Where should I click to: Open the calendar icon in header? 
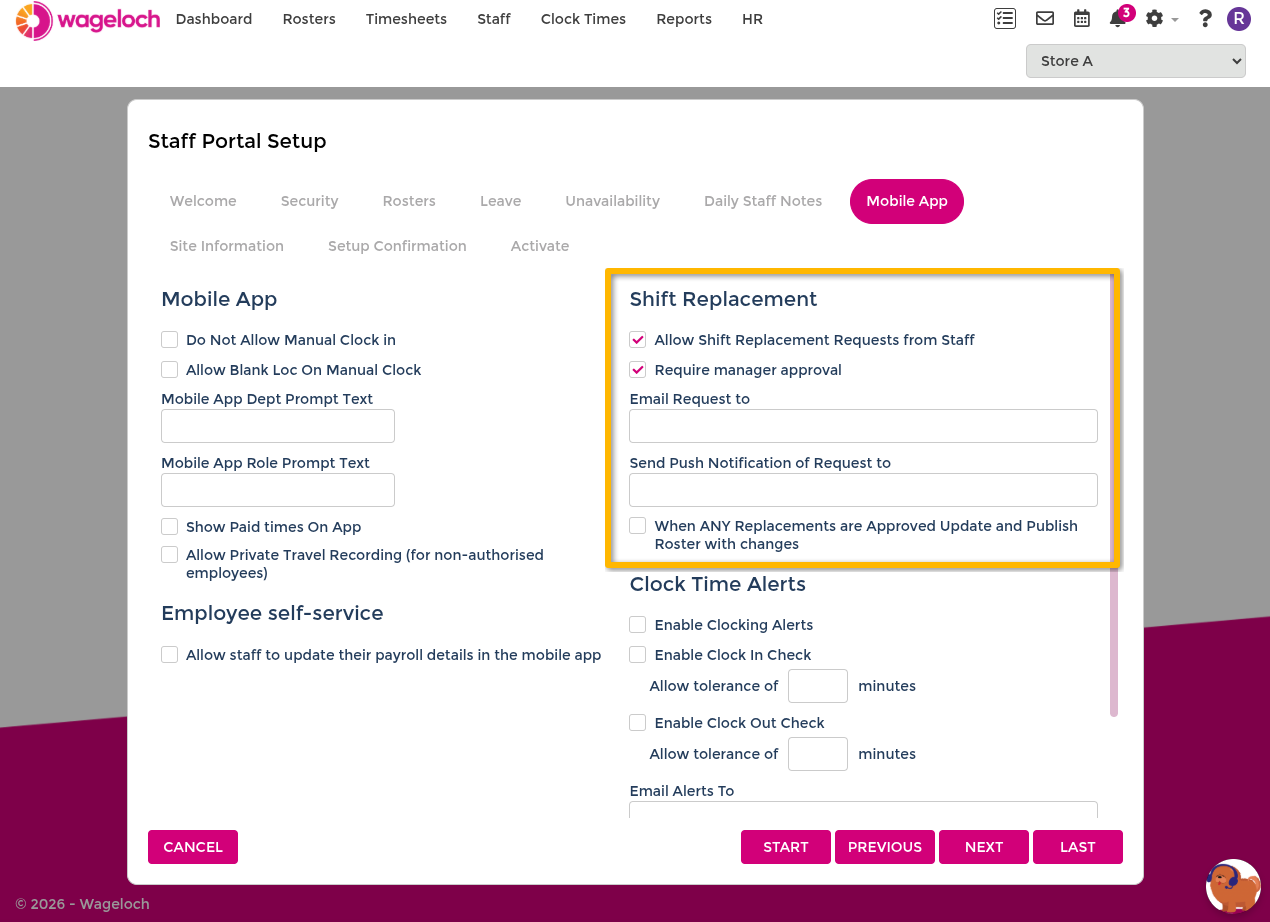(x=1082, y=19)
